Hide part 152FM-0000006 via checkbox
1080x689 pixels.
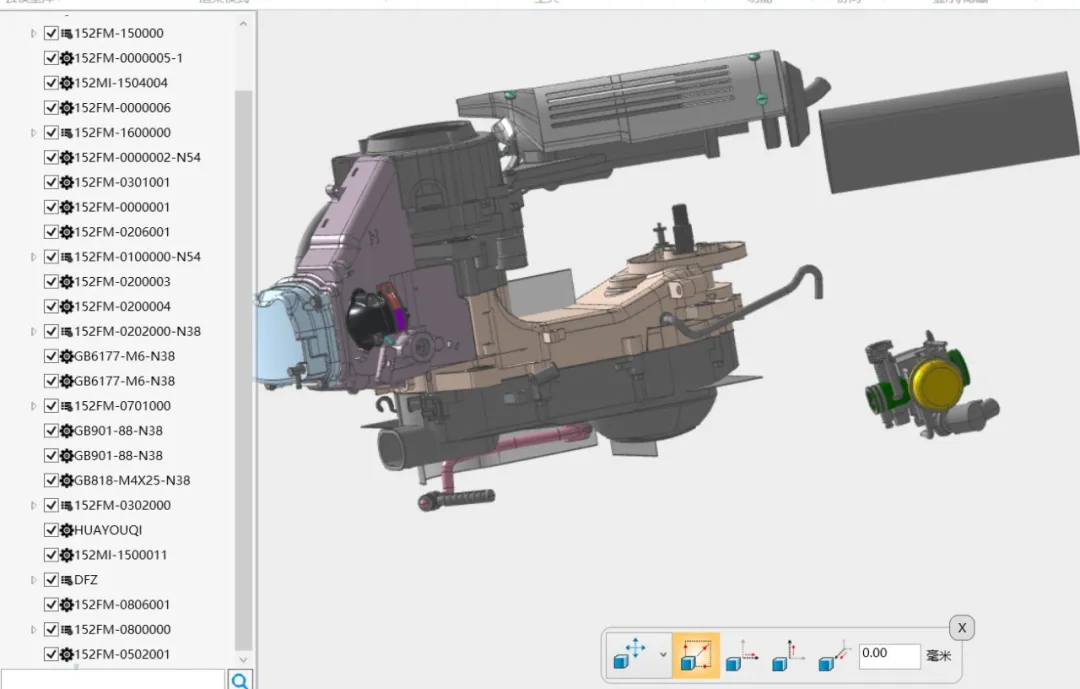tap(52, 108)
